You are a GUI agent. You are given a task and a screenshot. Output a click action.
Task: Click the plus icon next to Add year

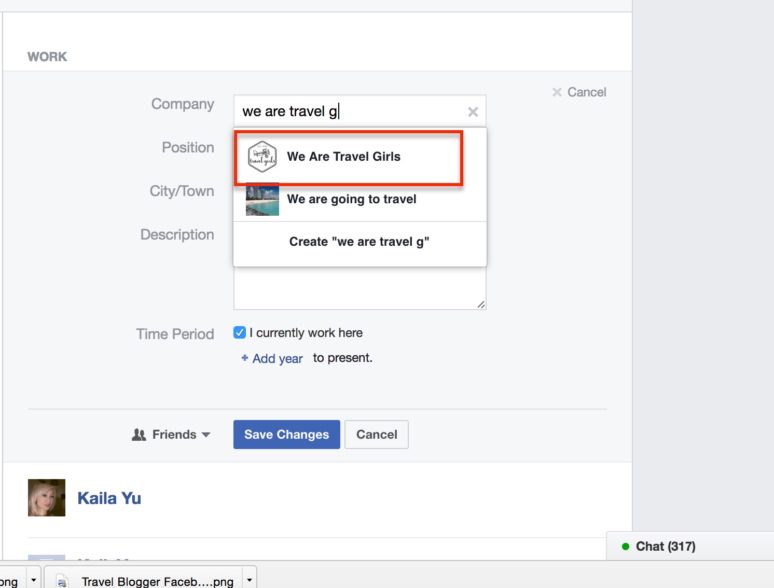(244, 358)
